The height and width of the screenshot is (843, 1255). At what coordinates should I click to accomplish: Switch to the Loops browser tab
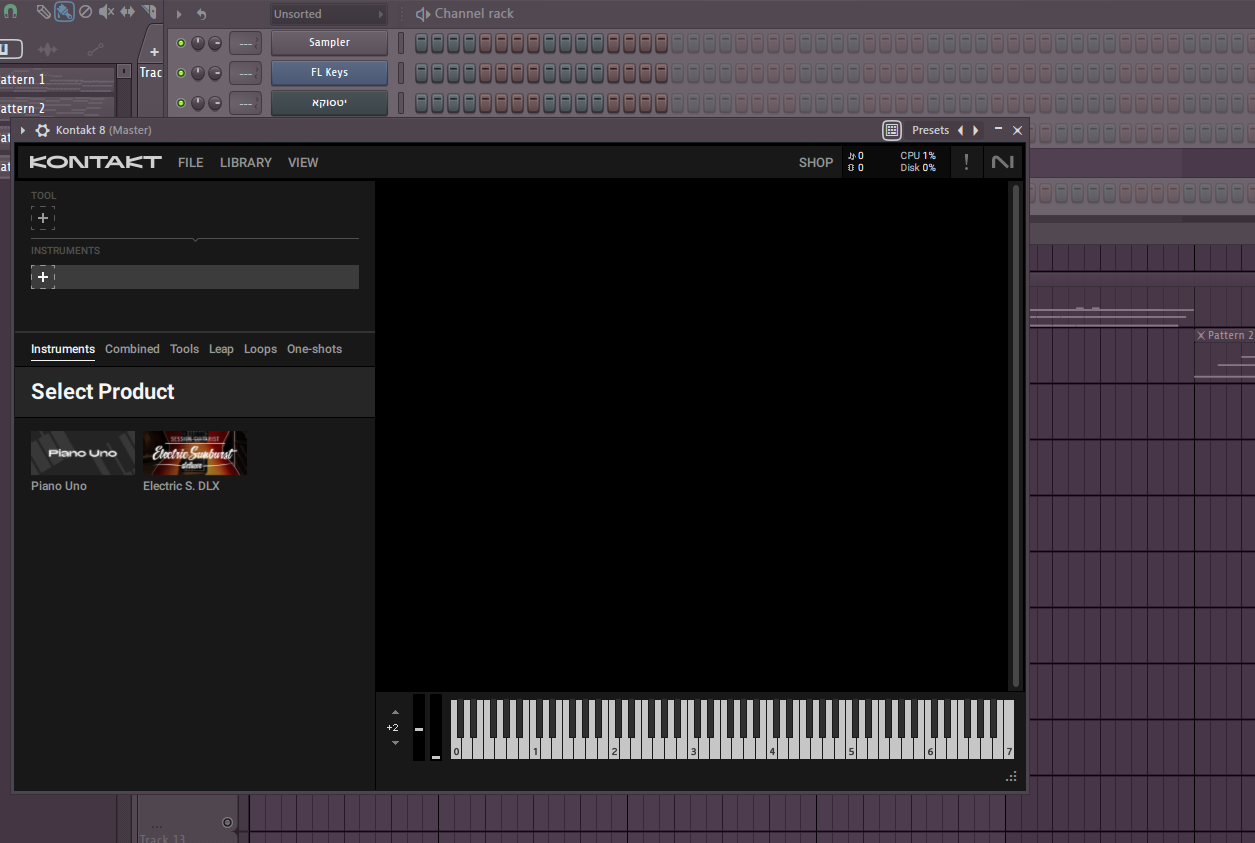[260, 349]
